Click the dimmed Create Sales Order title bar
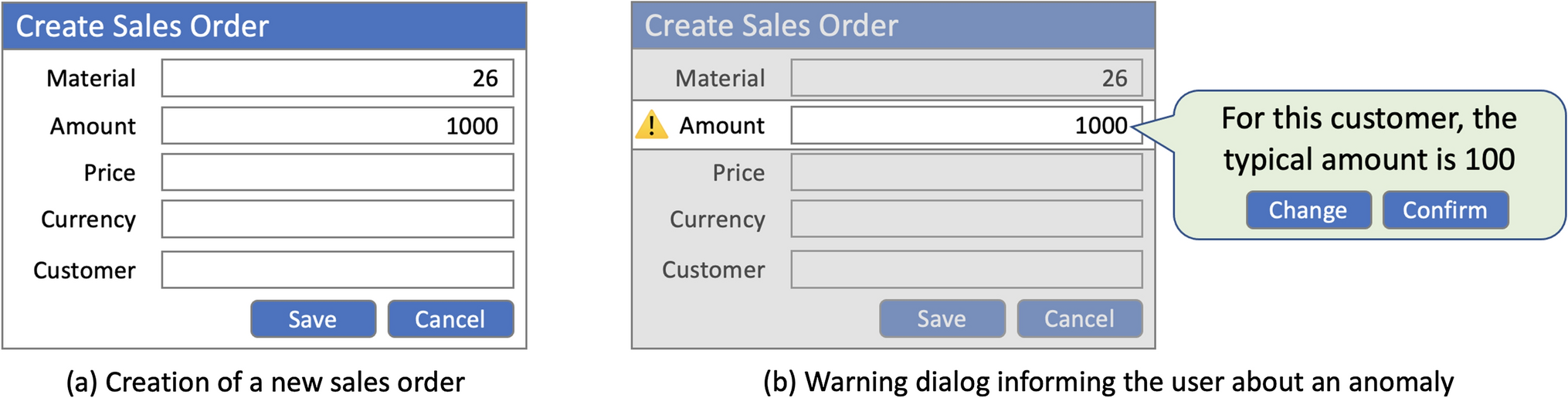 [x=893, y=26]
